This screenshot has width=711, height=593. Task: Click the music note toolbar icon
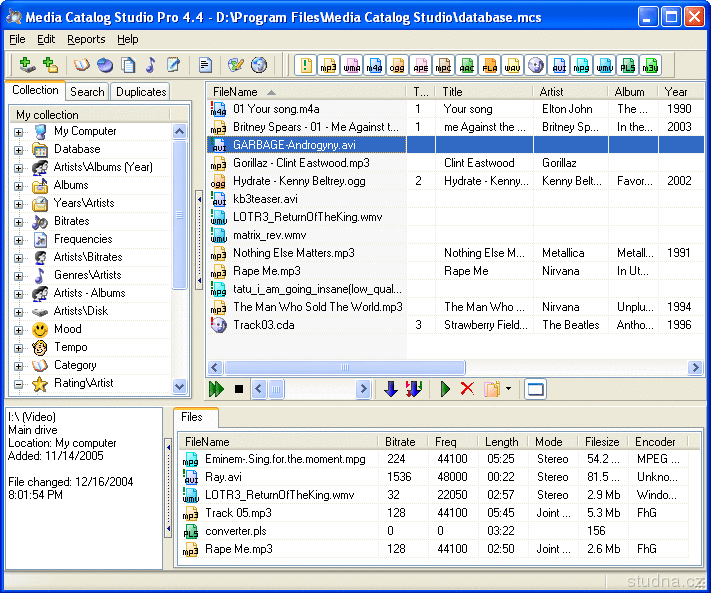[150, 65]
